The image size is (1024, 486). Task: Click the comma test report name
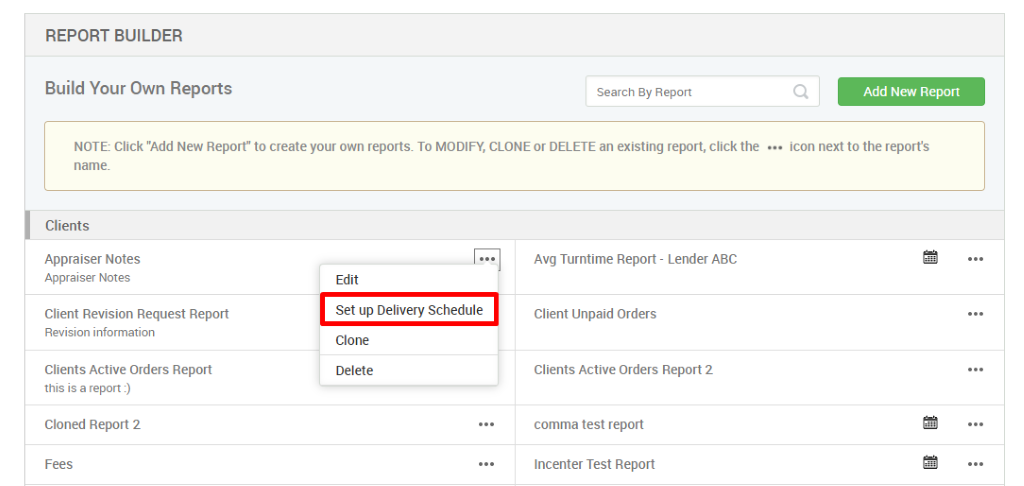pos(588,425)
